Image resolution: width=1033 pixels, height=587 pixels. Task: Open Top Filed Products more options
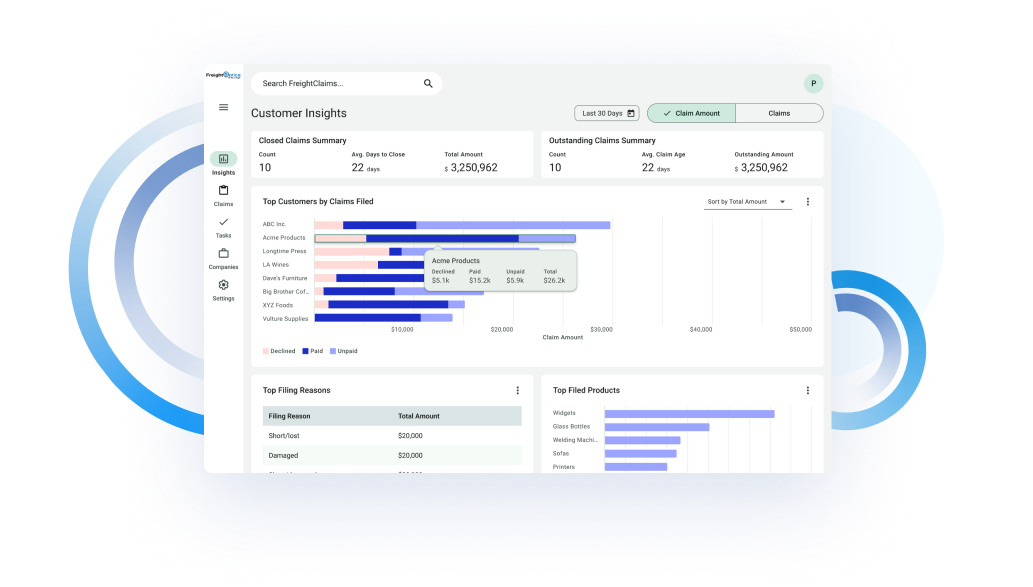pos(808,390)
